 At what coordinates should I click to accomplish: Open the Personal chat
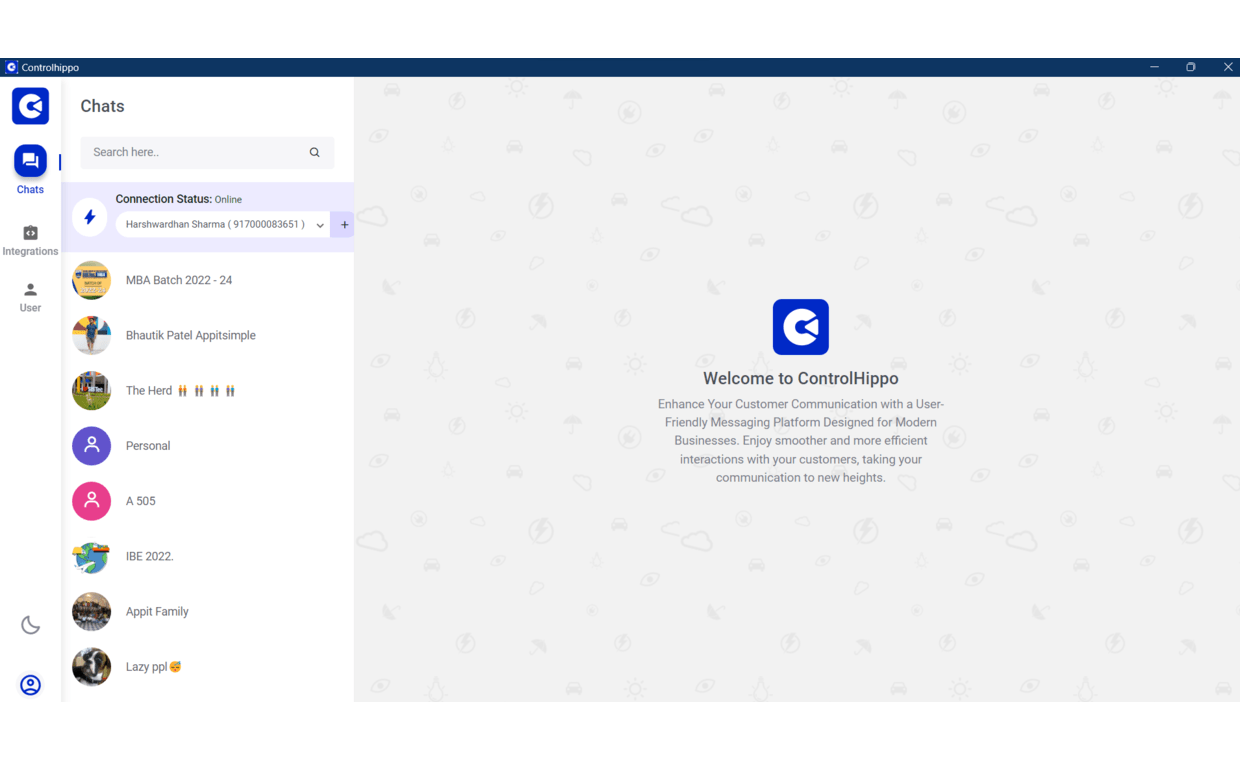tap(208, 446)
